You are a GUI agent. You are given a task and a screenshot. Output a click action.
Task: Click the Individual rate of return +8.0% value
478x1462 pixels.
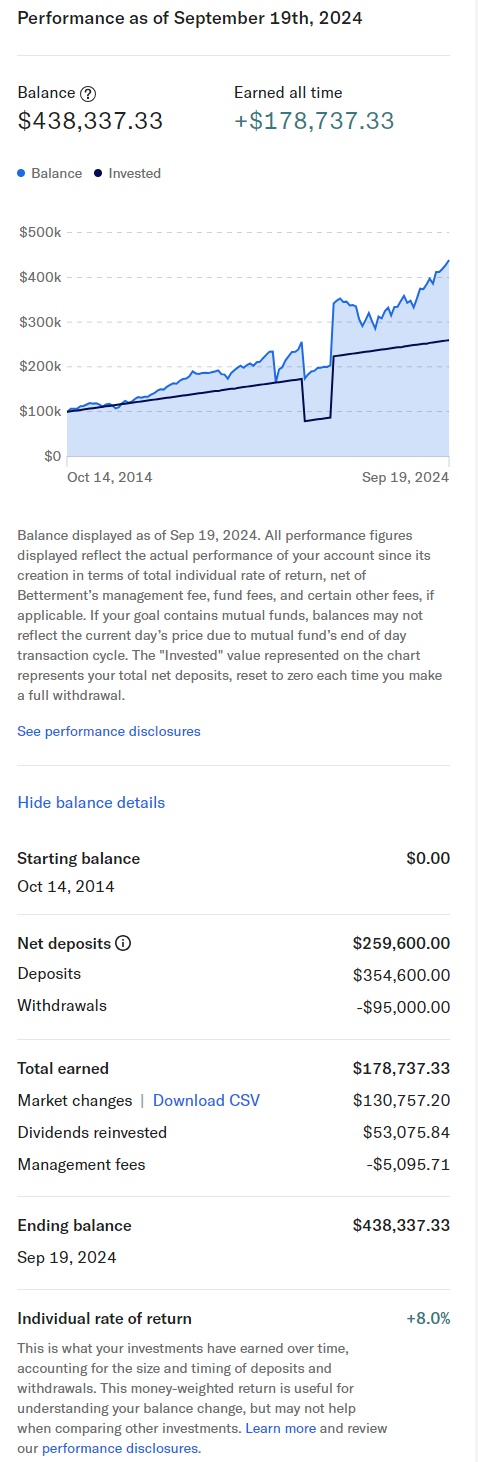pyautogui.click(x=428, y=1318)
